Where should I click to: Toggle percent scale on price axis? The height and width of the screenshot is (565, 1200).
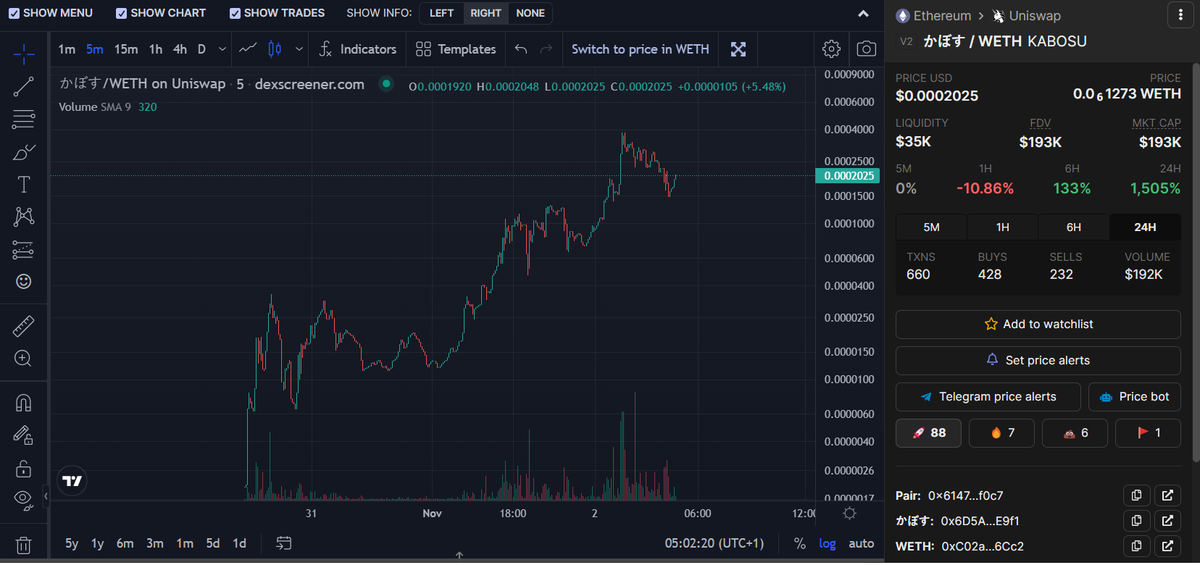pyautogui.click(x=800, y=543)
